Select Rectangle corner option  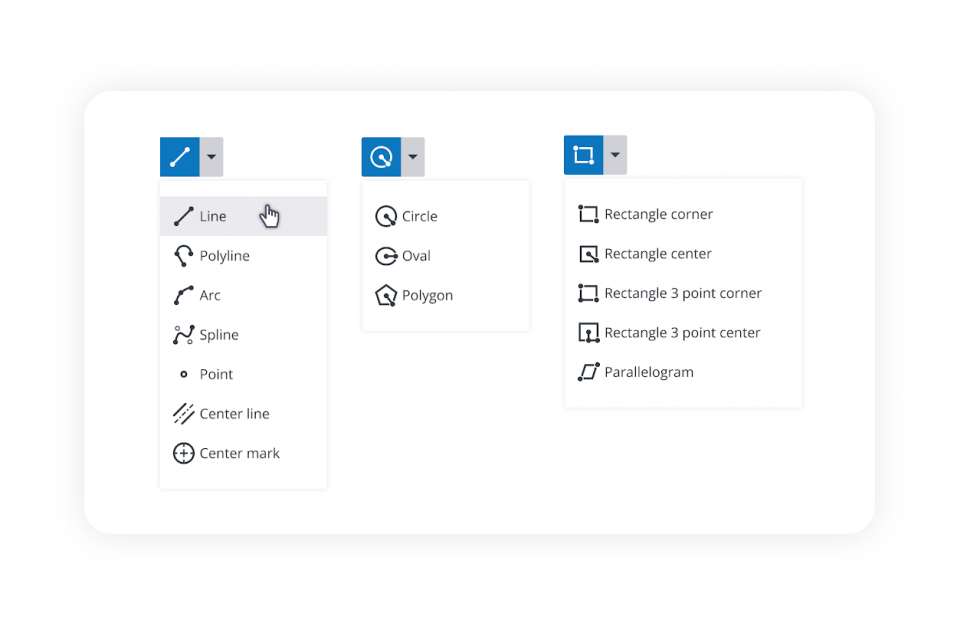click(x=658, y=214)
